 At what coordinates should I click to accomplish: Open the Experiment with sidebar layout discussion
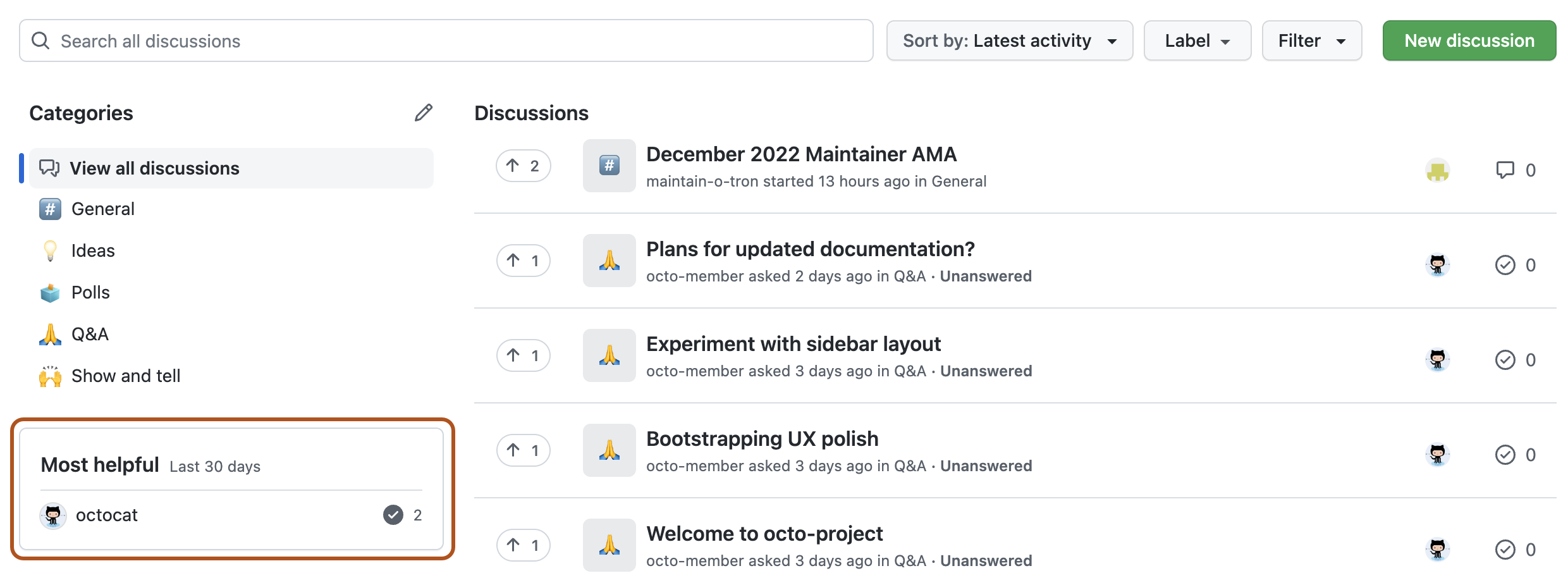click(x=793, y=343)
